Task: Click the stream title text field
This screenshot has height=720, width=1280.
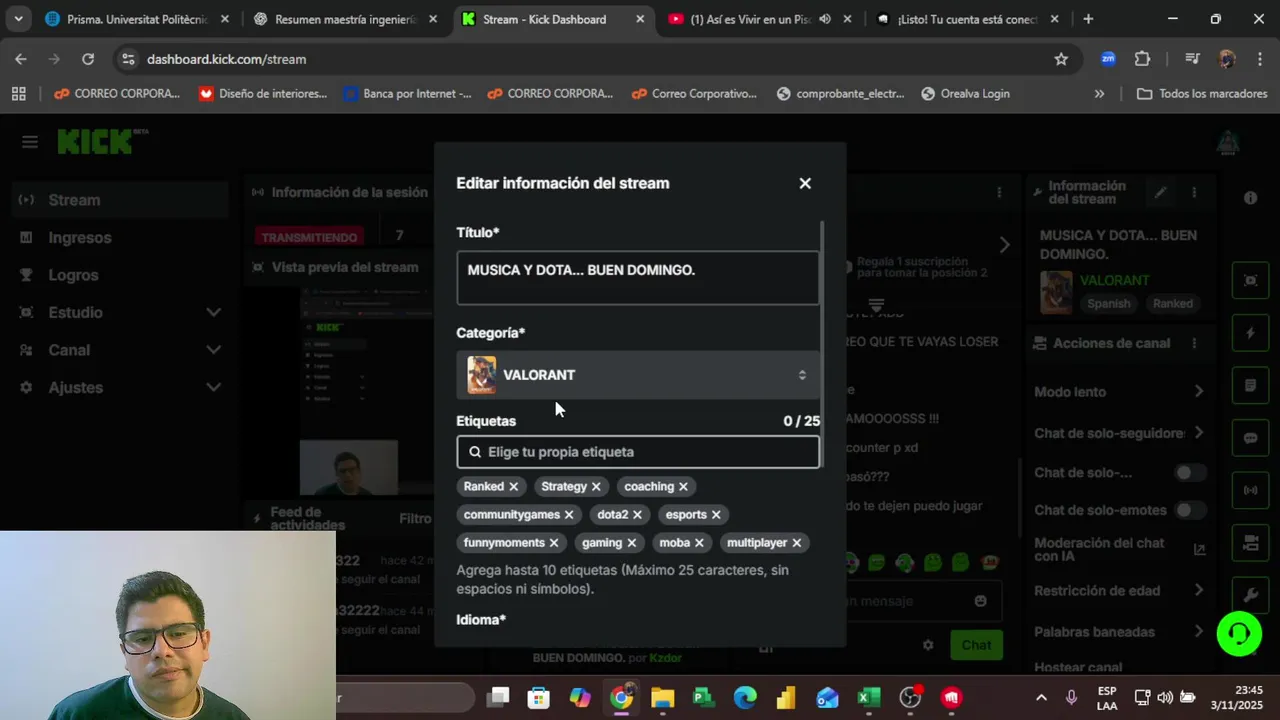Action: (638, 277)
